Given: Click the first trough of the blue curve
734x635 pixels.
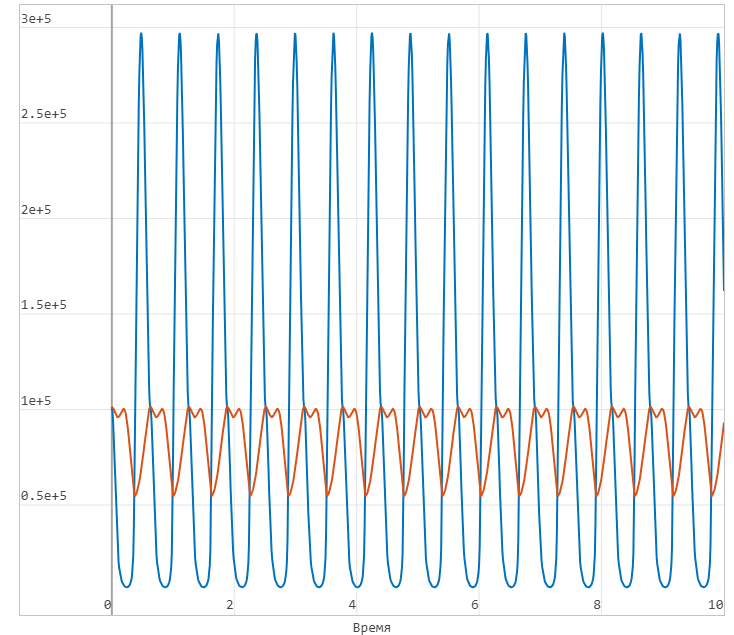Looking at the screenshot, I should [126, 586].
